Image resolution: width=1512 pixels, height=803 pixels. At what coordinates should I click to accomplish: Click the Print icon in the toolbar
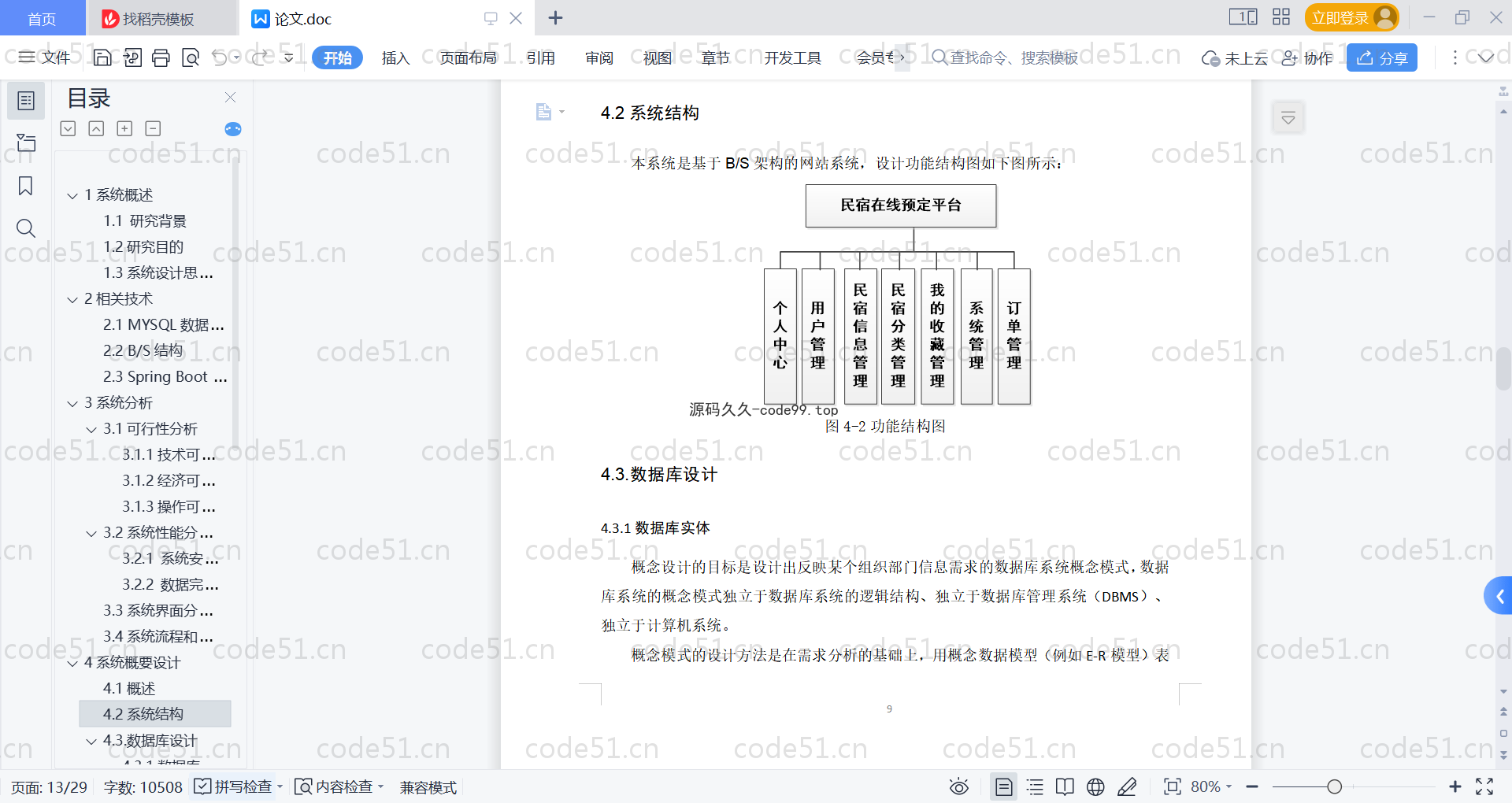(161, 57)
